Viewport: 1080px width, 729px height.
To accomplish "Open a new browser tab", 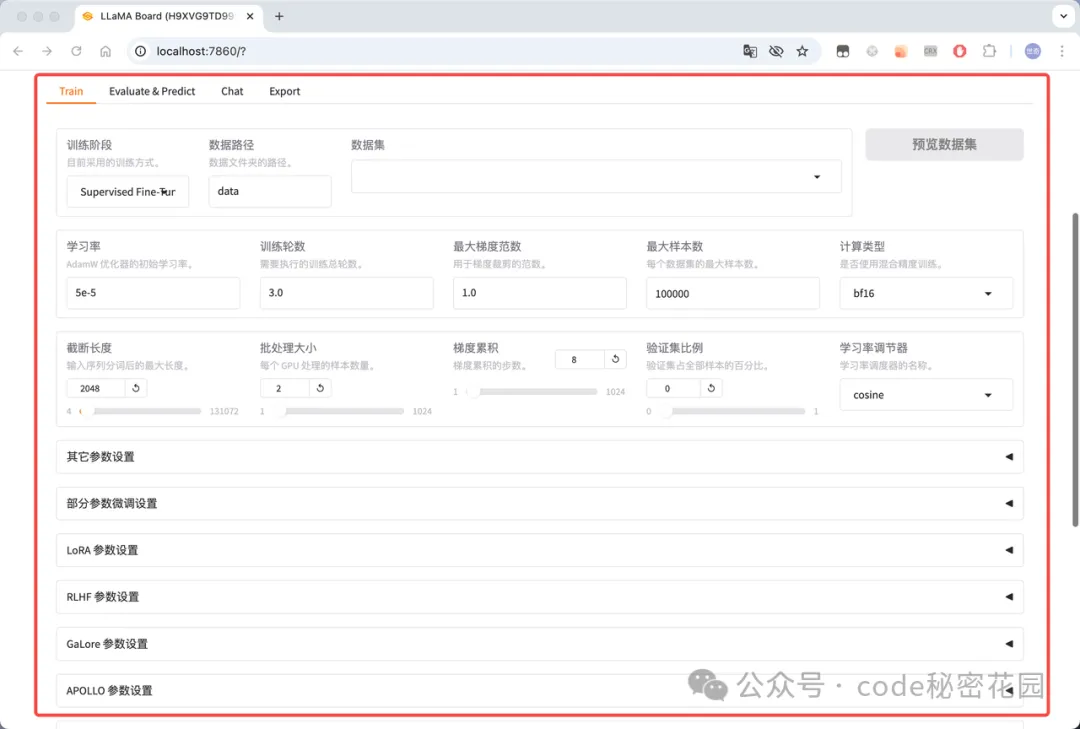I will (279, 17).
